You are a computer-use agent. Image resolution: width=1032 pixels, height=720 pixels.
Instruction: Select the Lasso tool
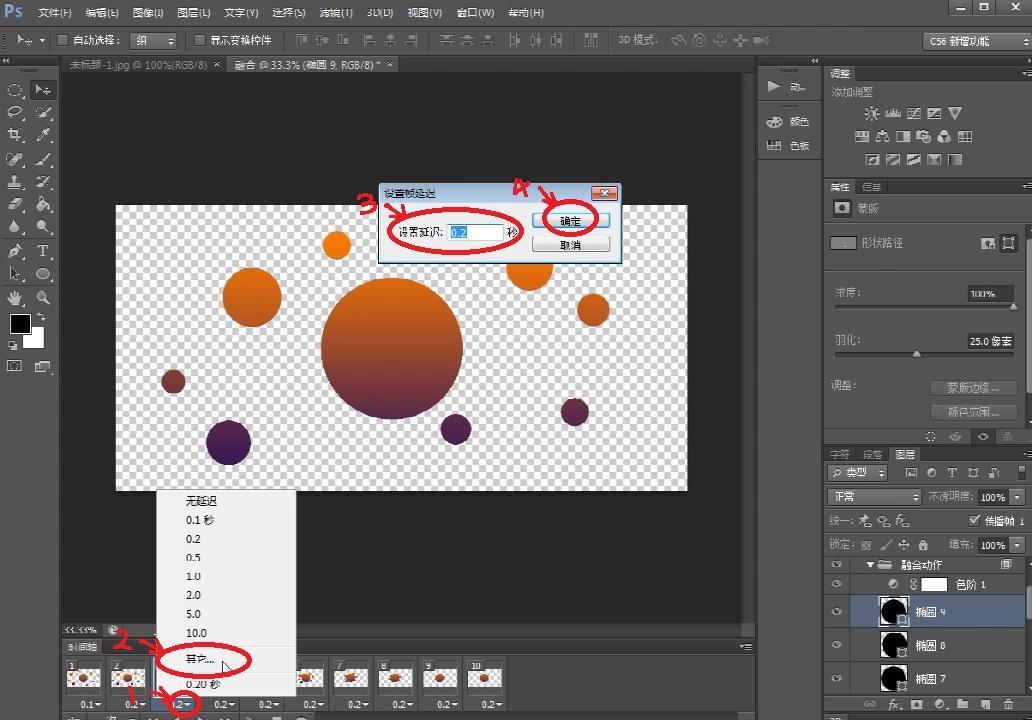[15, 112]
